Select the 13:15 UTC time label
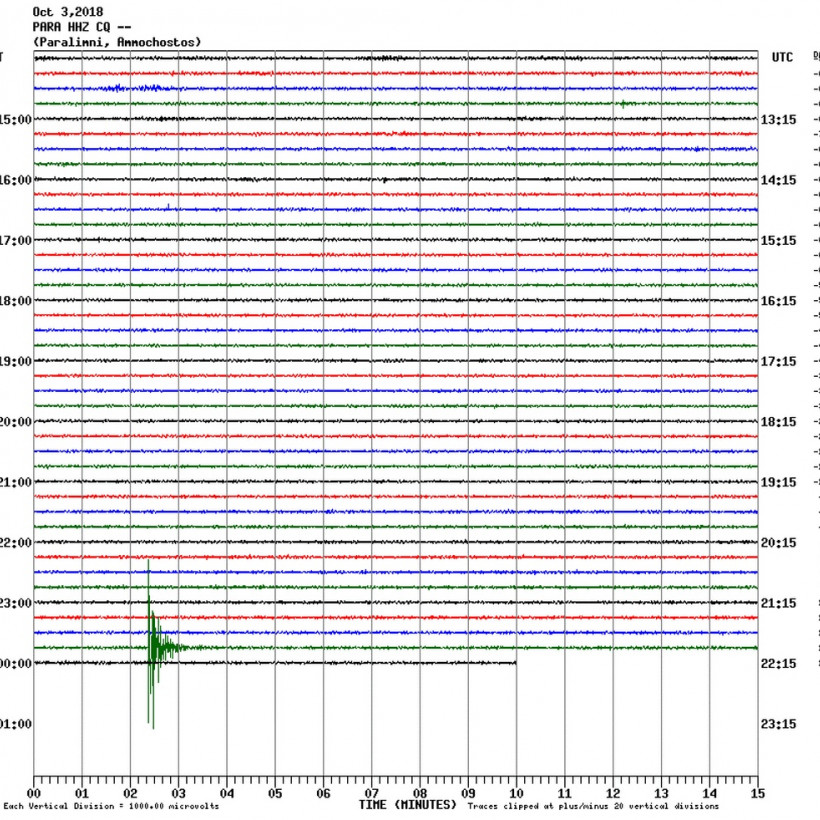The height and width of the screenshot is (820, 820). pyautogui.click(x=778, y=120)
